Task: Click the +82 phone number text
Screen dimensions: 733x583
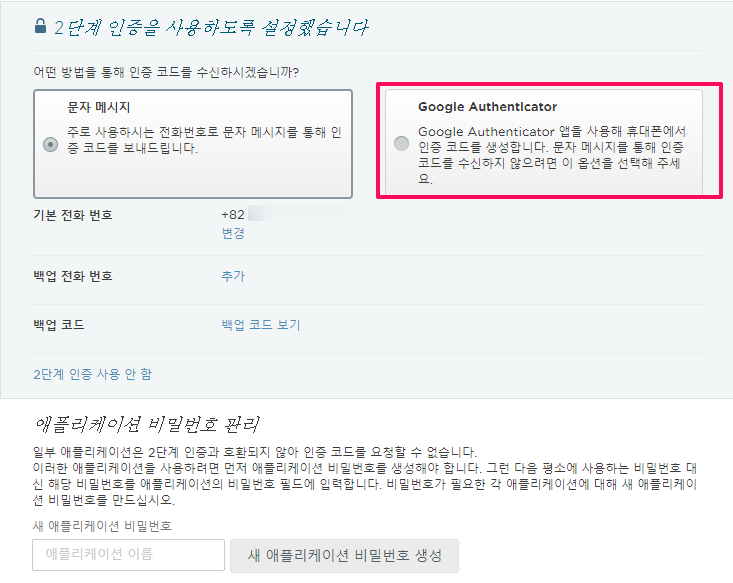Action: [x=233, y=215]
